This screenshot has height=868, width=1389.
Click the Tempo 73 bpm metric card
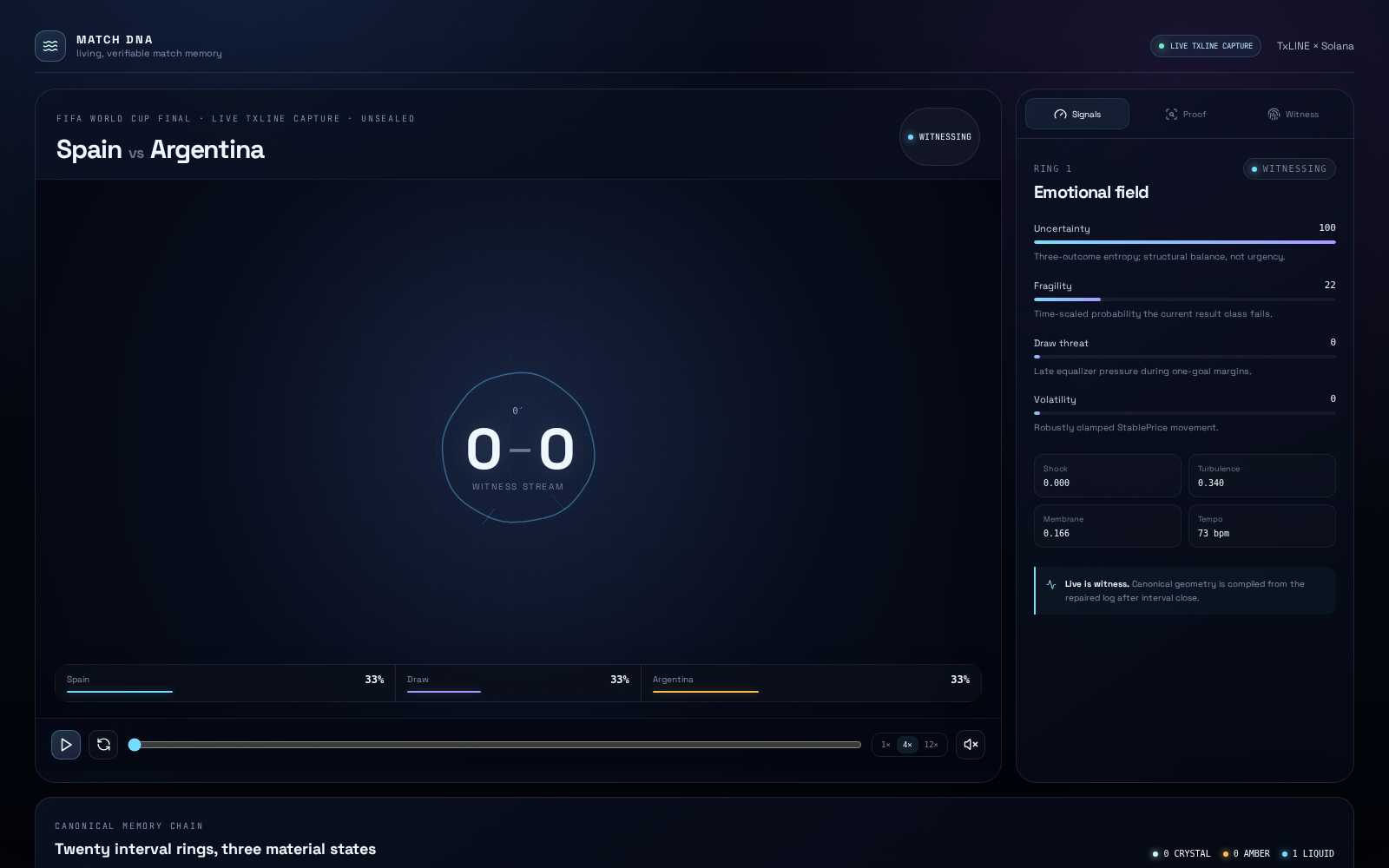tap(1261, 526)
